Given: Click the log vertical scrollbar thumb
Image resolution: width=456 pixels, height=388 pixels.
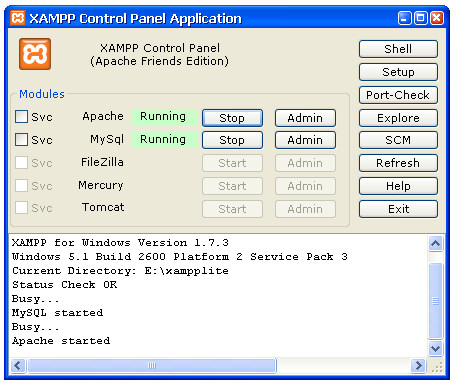Looking at the screenshot, I should tap(435, 301).
